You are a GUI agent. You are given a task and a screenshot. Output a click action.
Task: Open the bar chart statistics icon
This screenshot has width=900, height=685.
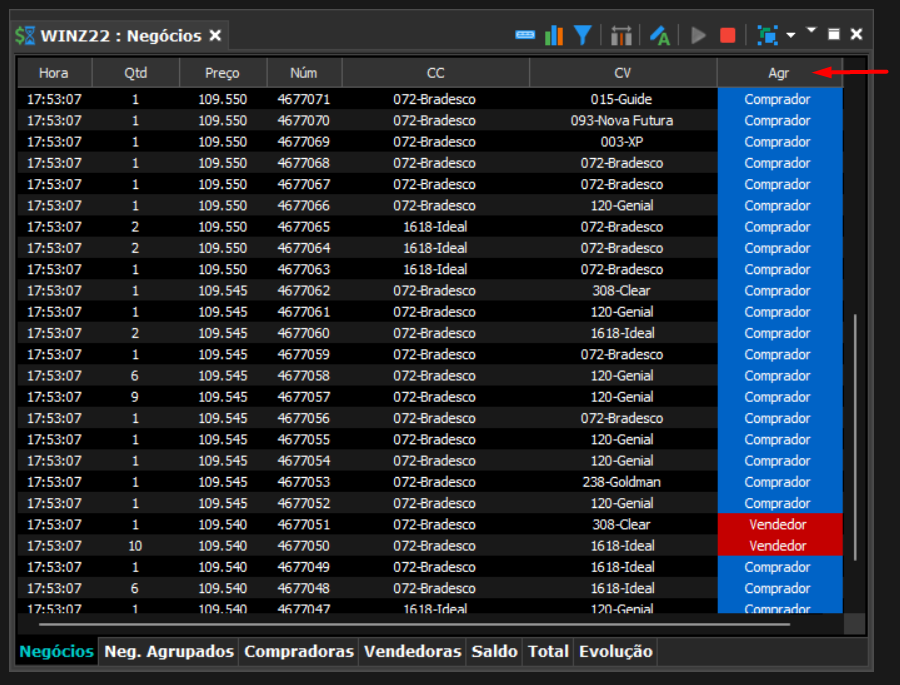554,36
